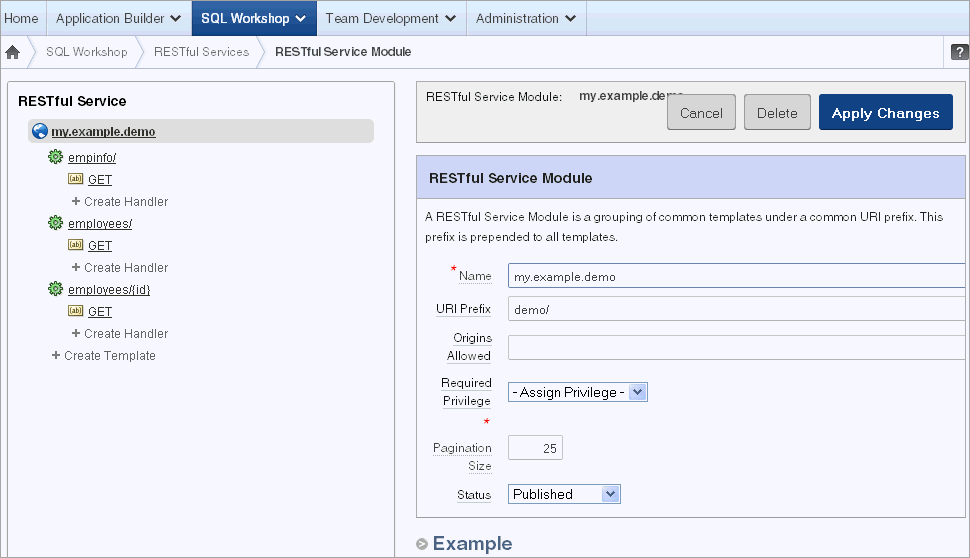Click the gear icon next to empinfo/
This screenshot has height=558, width=970.
pyautogui.click(x=56, y=157)
